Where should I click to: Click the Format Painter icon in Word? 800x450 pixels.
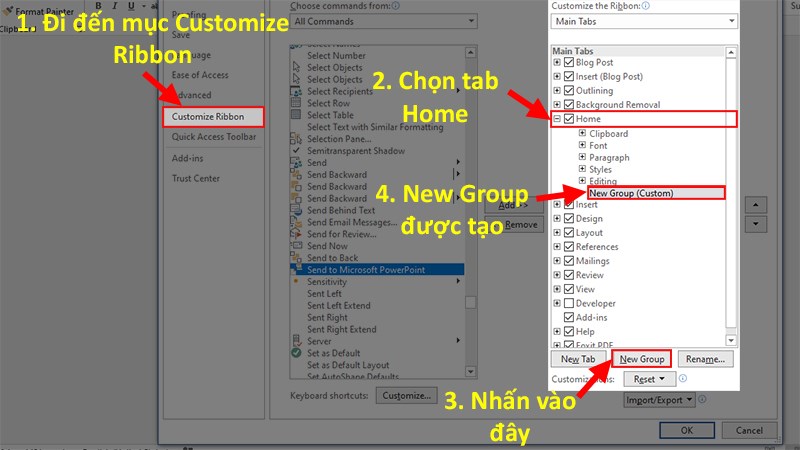click(x=8, y=11)
